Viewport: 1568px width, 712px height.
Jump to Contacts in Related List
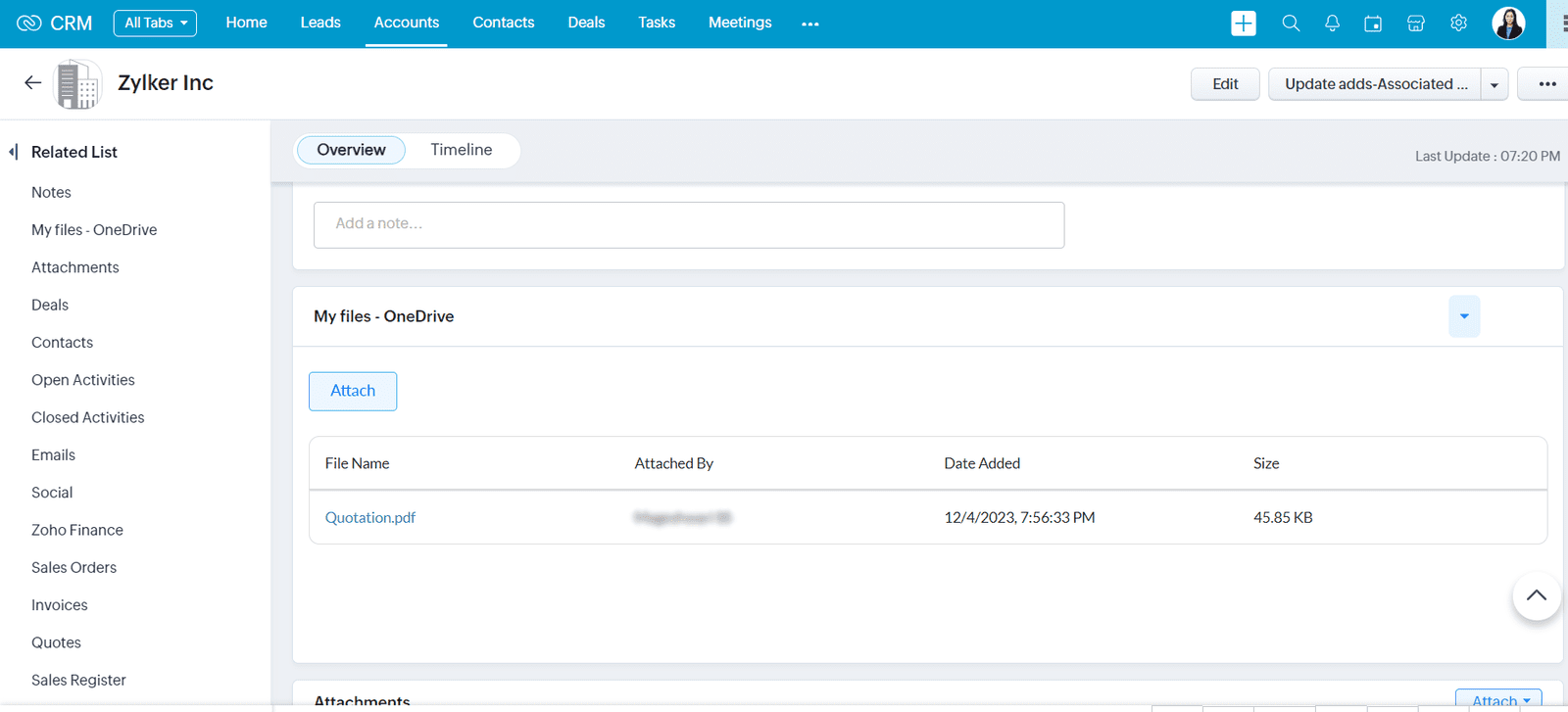coord(63,343)
